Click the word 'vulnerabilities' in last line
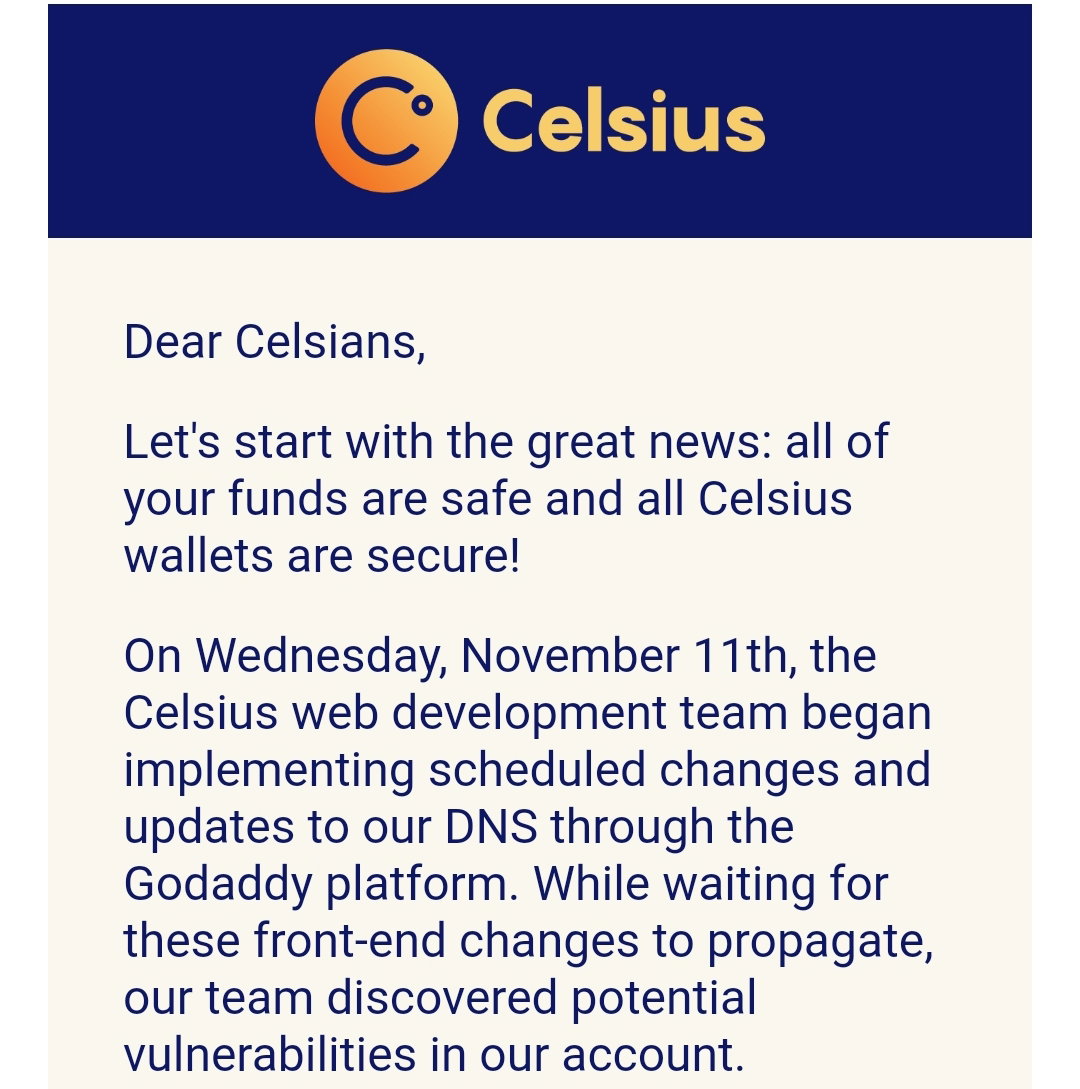 269,1055
